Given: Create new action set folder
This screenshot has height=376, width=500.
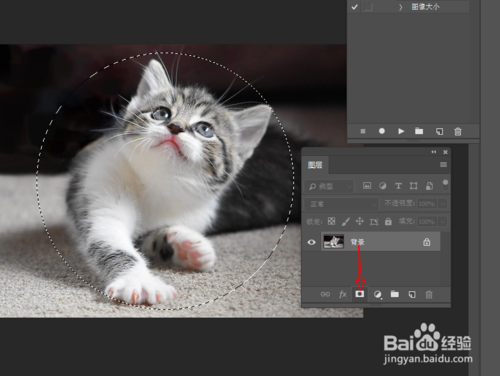Looking at the screenshot, I should 419,131.
